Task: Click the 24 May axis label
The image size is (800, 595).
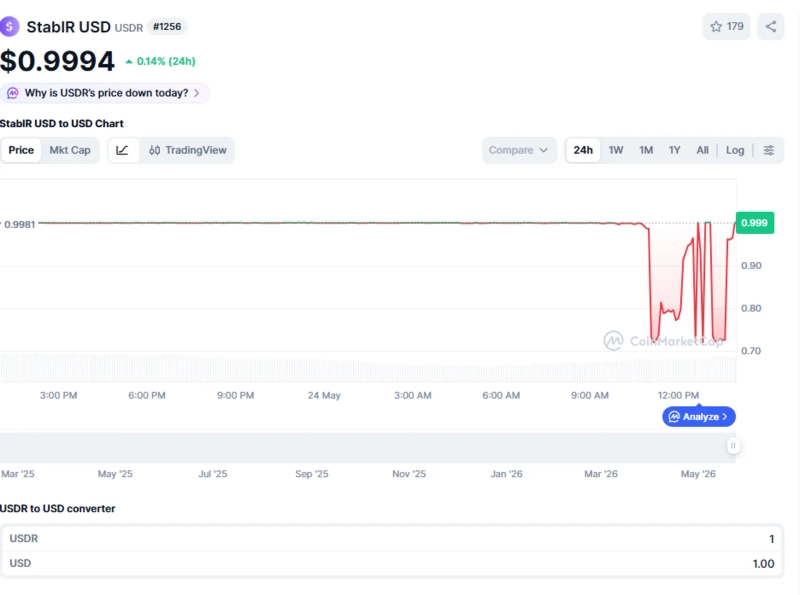Action: tap(324, 395)
